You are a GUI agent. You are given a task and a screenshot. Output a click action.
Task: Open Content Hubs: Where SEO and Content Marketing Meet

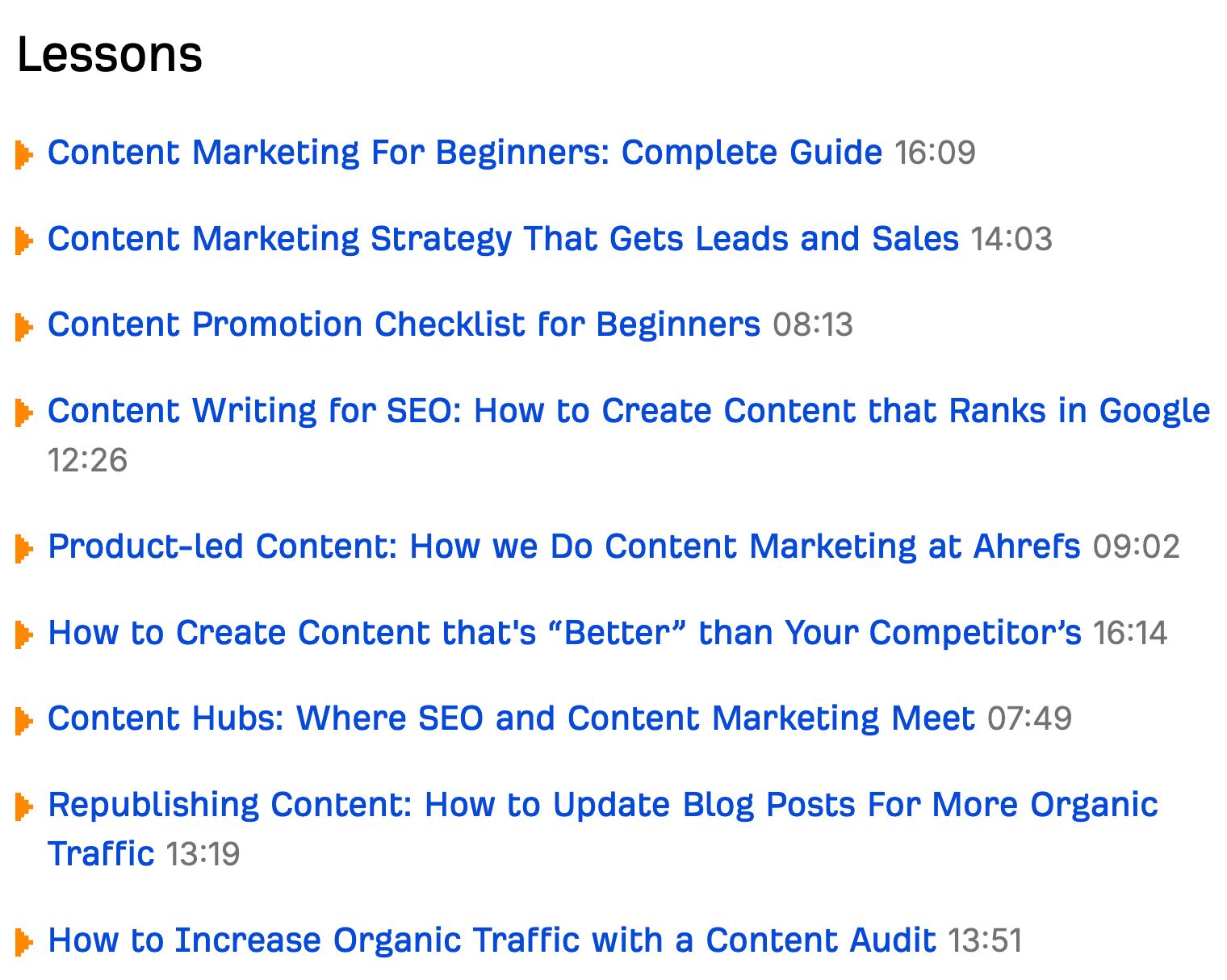click(x=511, y=719)
